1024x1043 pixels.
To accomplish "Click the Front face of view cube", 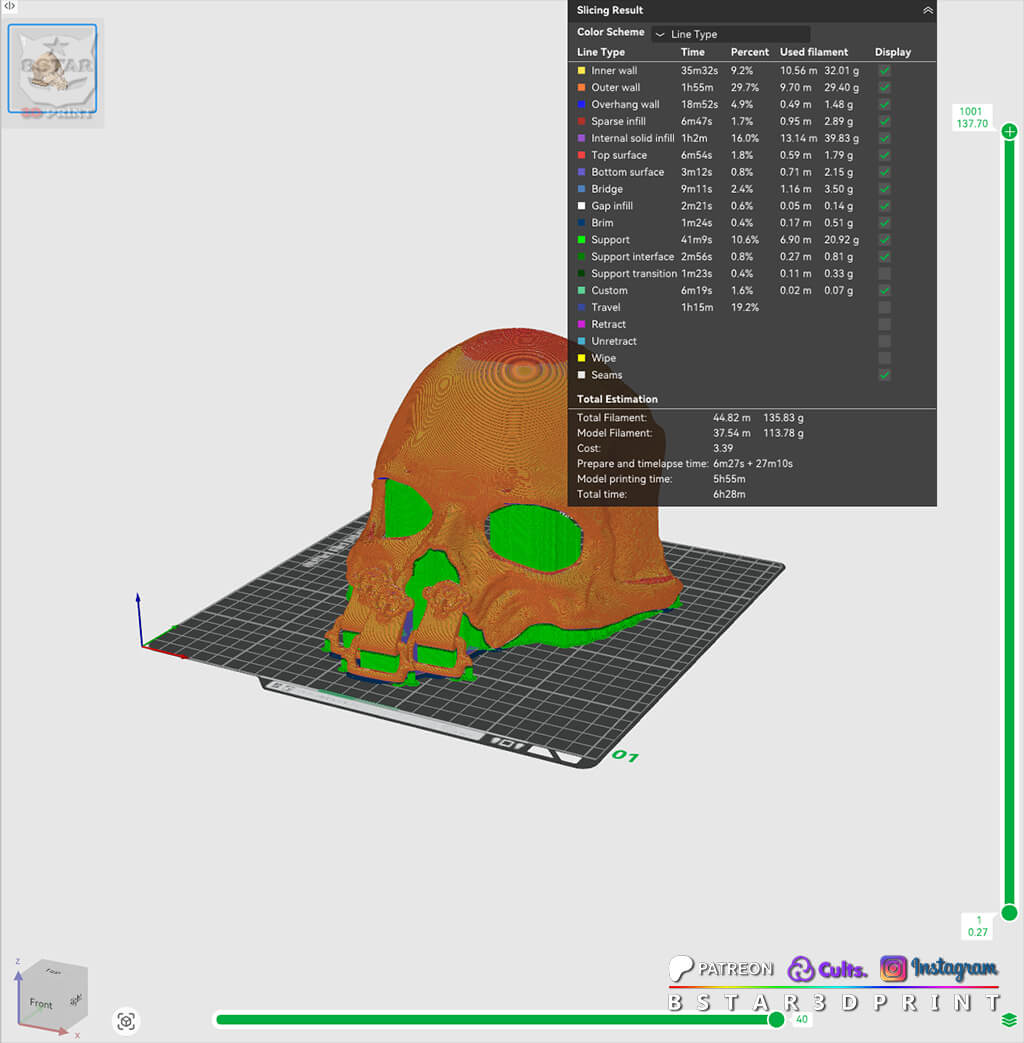I will [41, 1003].
